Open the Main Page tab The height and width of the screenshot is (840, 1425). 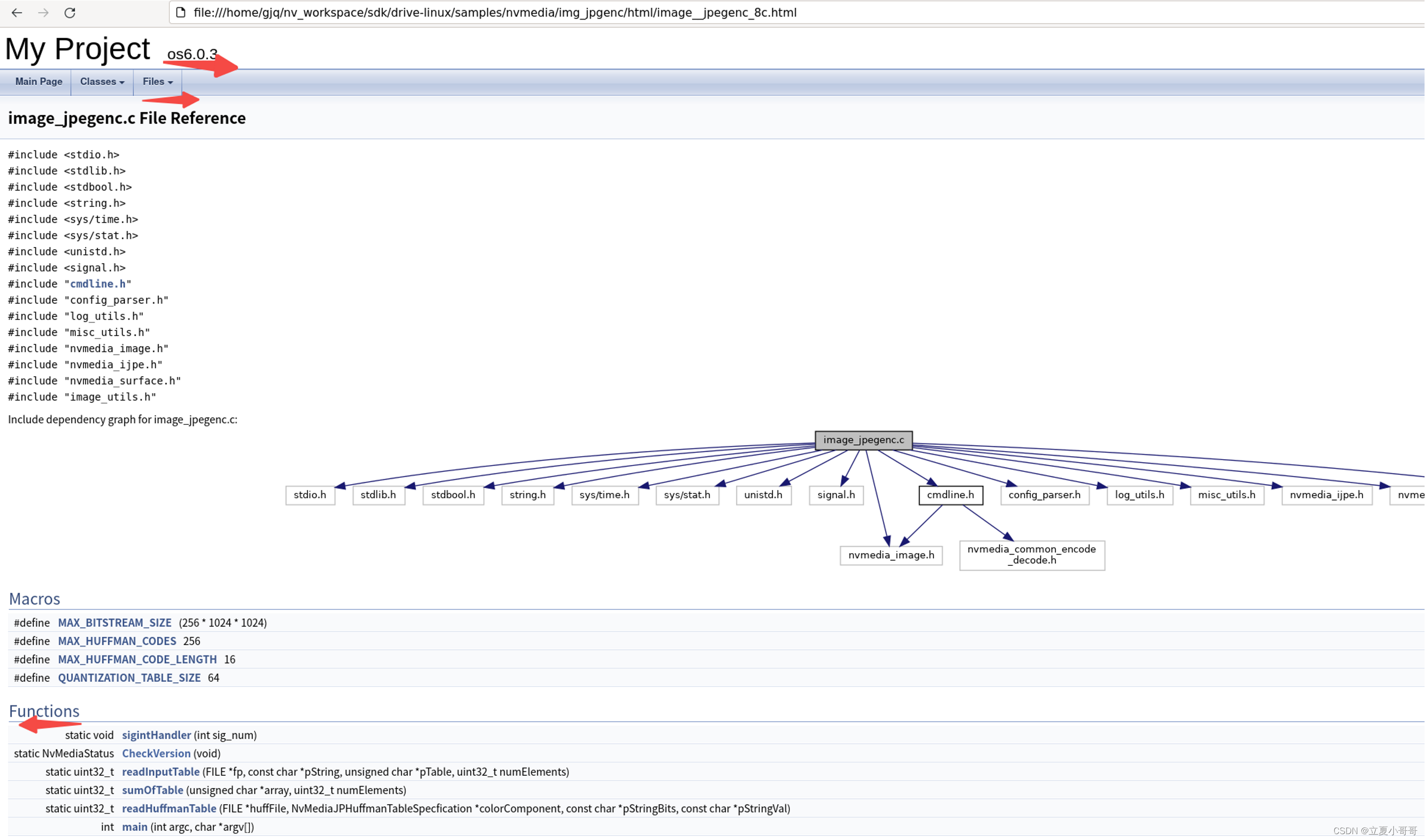[x=39, y=82]
